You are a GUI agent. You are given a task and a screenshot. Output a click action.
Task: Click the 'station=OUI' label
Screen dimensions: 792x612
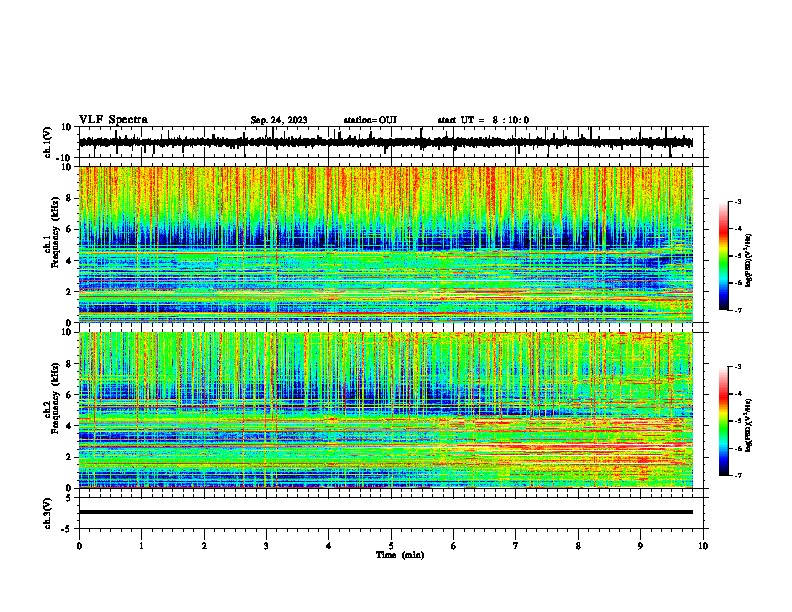(x=370, y=120)
